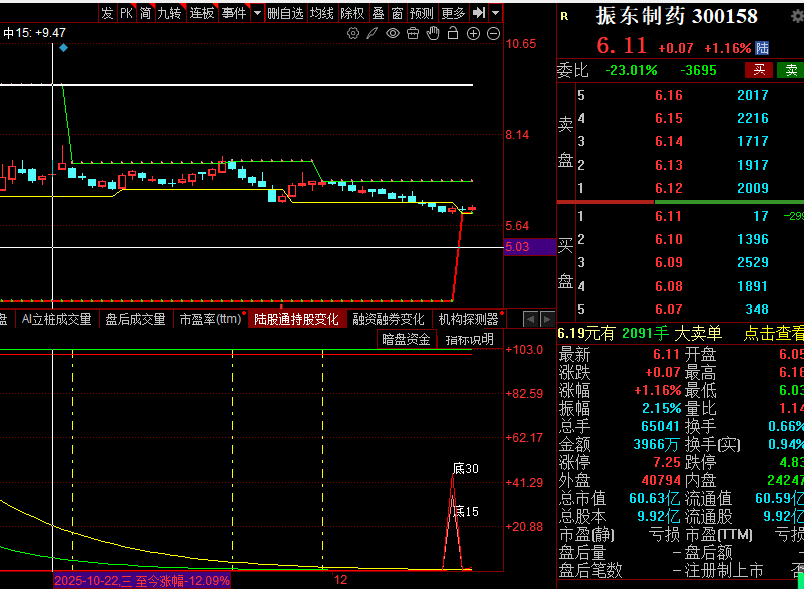Click the arrow-to-bar jump icon in toolbar
This screenshot has height=589, width=804.
tap(479, 13)
